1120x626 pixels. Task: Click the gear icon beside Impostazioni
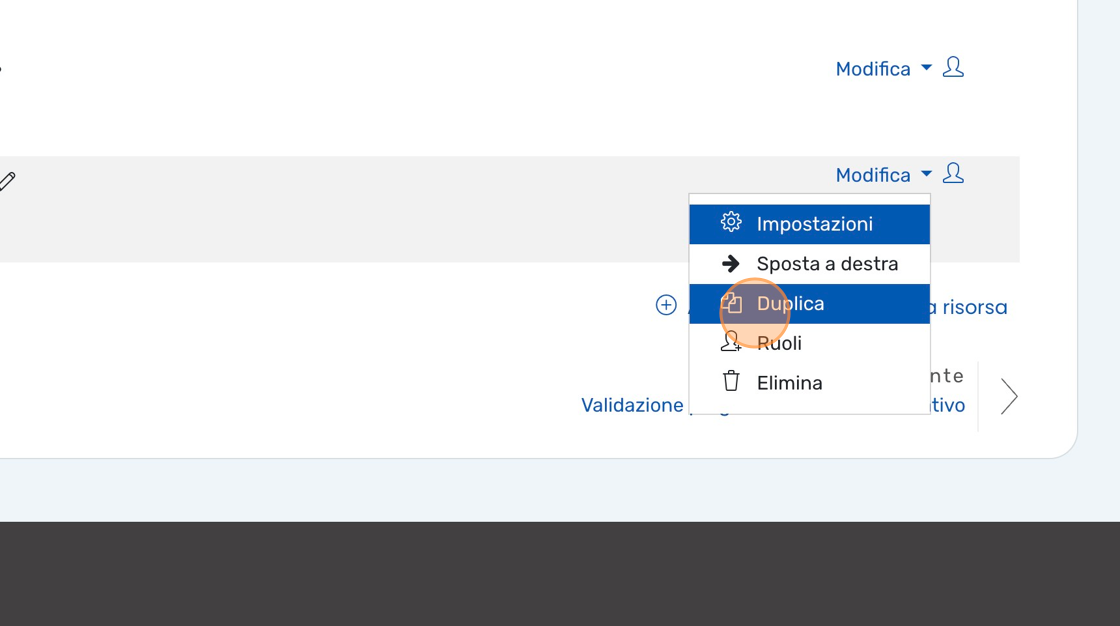(x=731, y=222)
